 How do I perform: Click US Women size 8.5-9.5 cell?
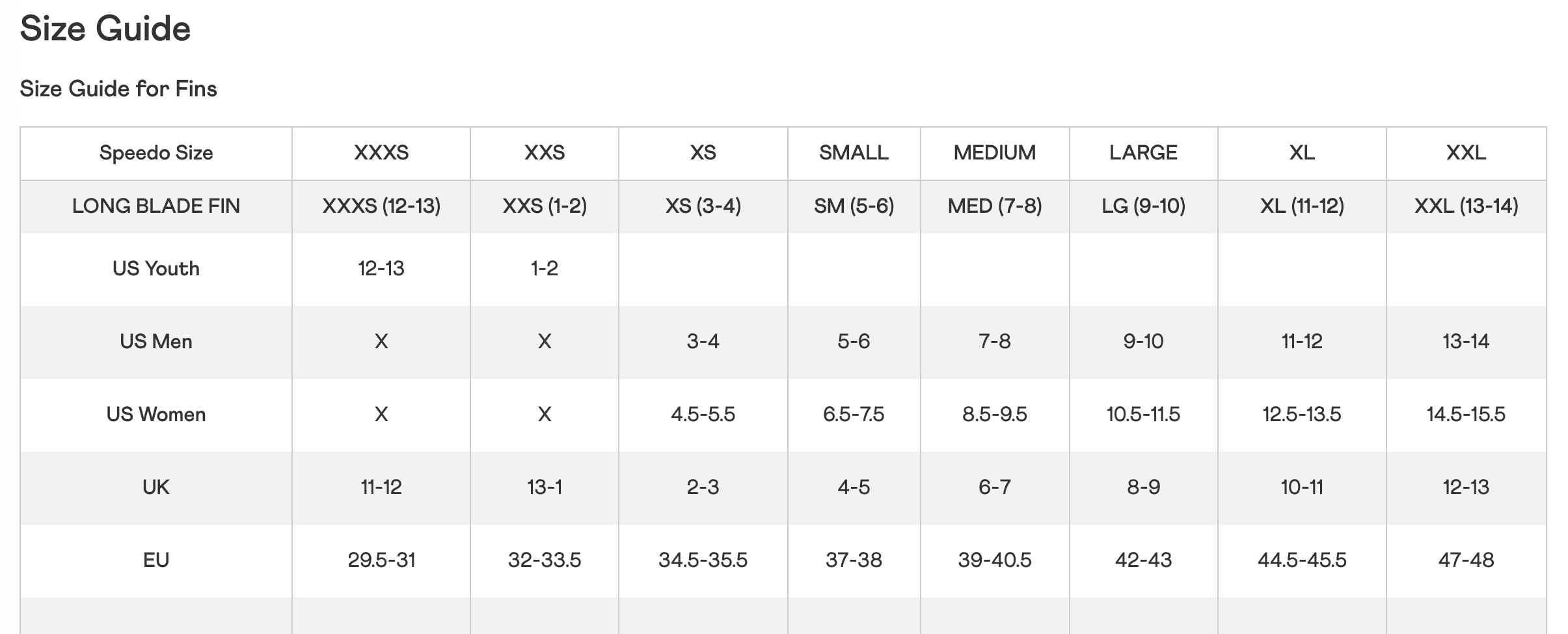click(x=994, y=415)
